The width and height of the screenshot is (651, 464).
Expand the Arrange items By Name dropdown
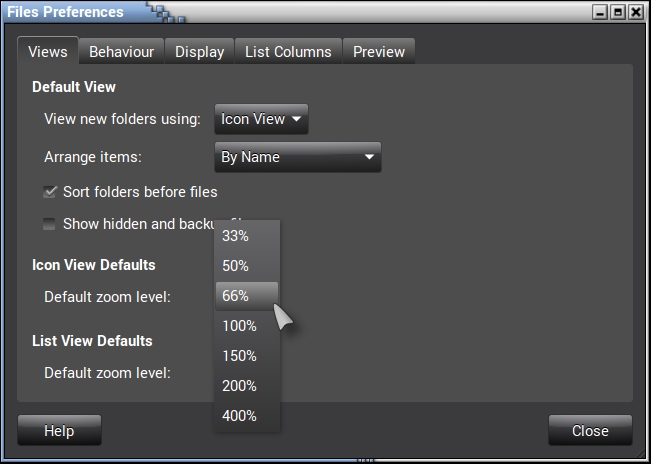(297, 157)
